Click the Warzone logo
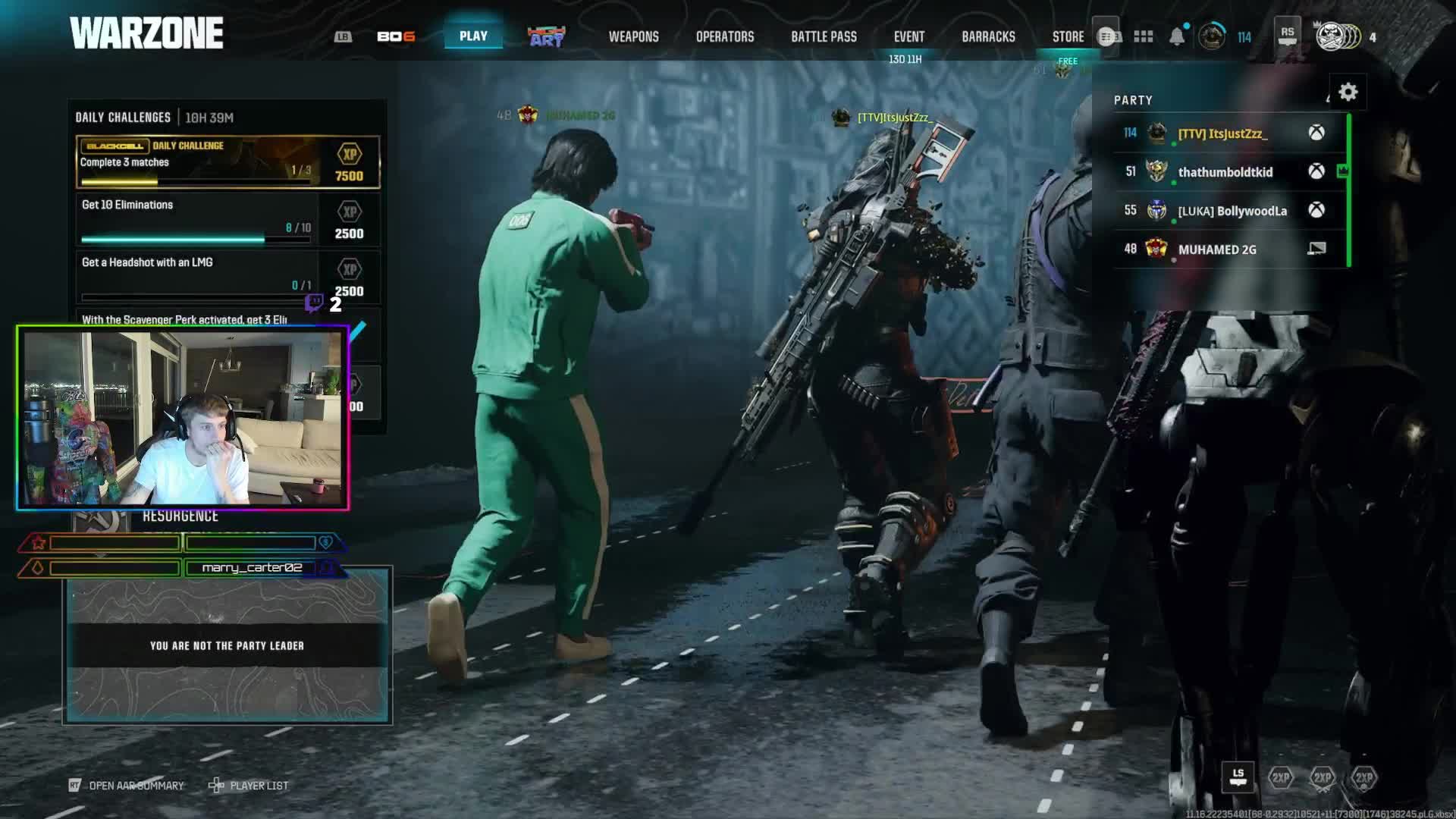 [x=146, y=33]
